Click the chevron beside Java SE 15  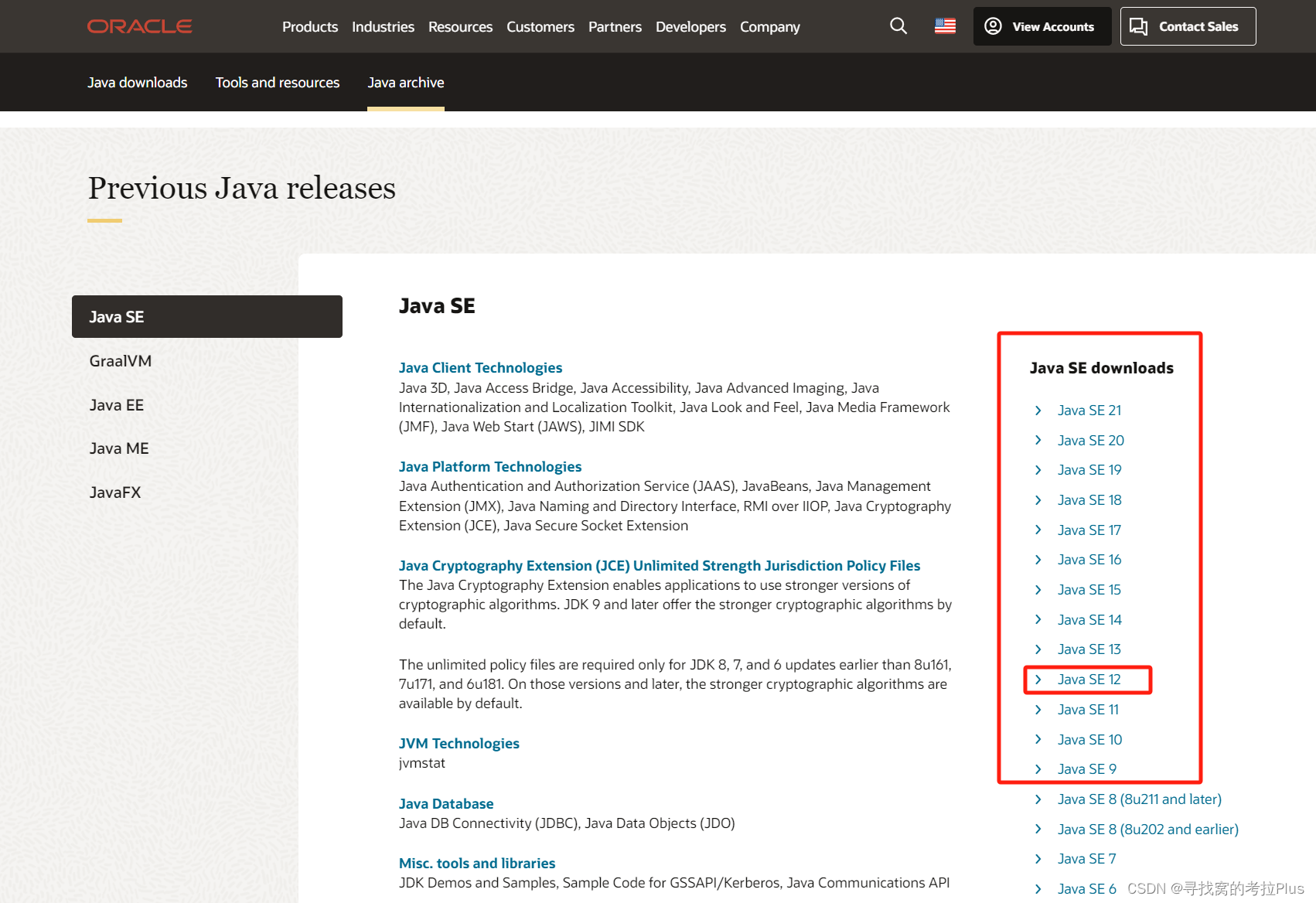1038,590
